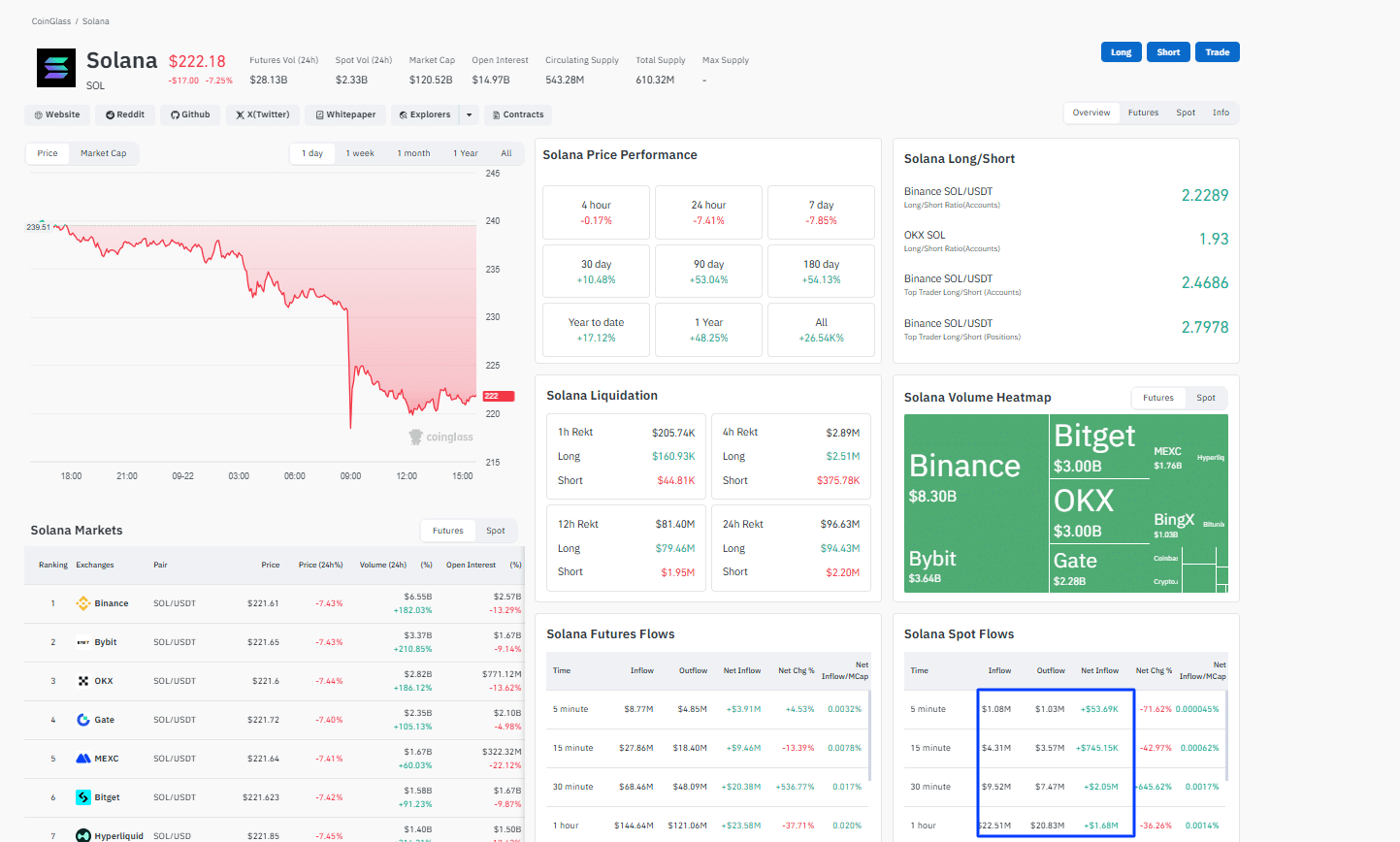This screenshot has height=842, width=1400.
Task: Open the Website link button
Action: pos(57,114)
